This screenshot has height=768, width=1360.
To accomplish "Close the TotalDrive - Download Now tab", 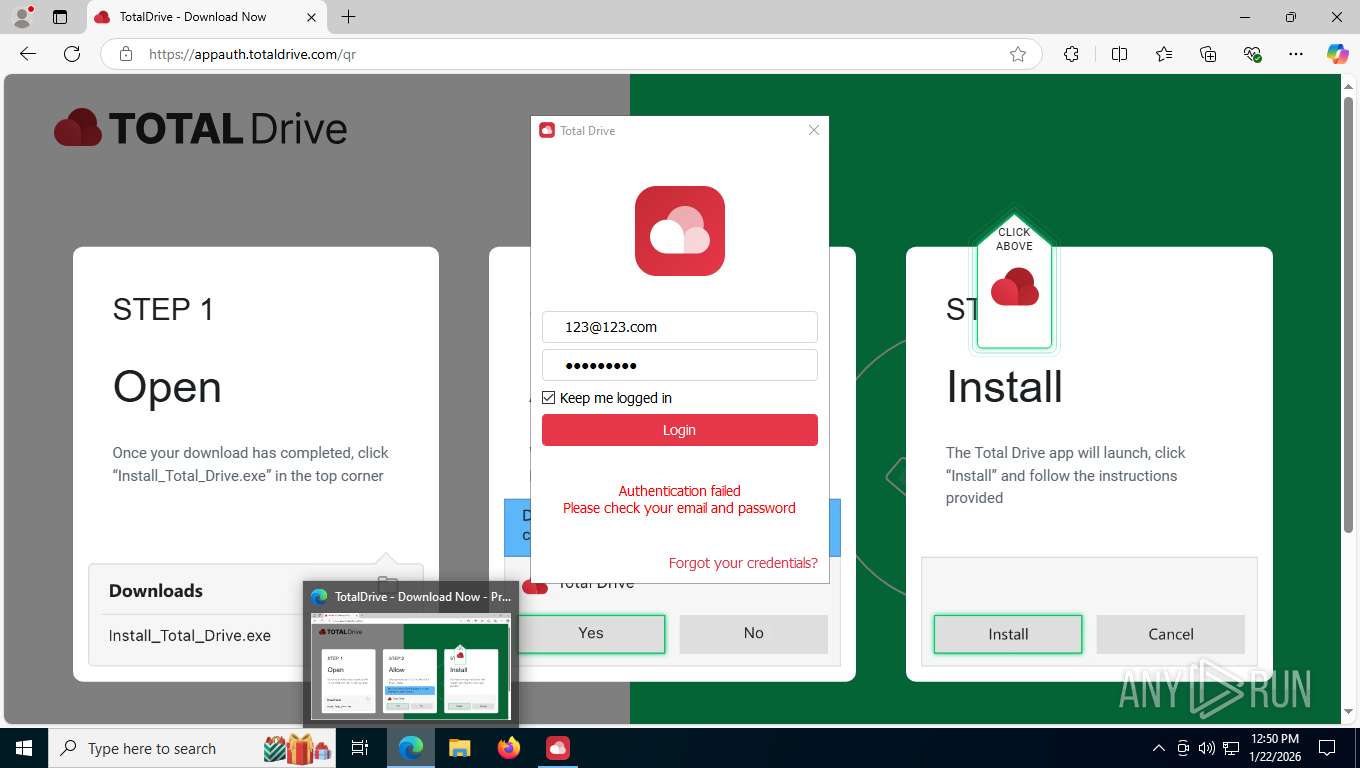I will (311, 17).
